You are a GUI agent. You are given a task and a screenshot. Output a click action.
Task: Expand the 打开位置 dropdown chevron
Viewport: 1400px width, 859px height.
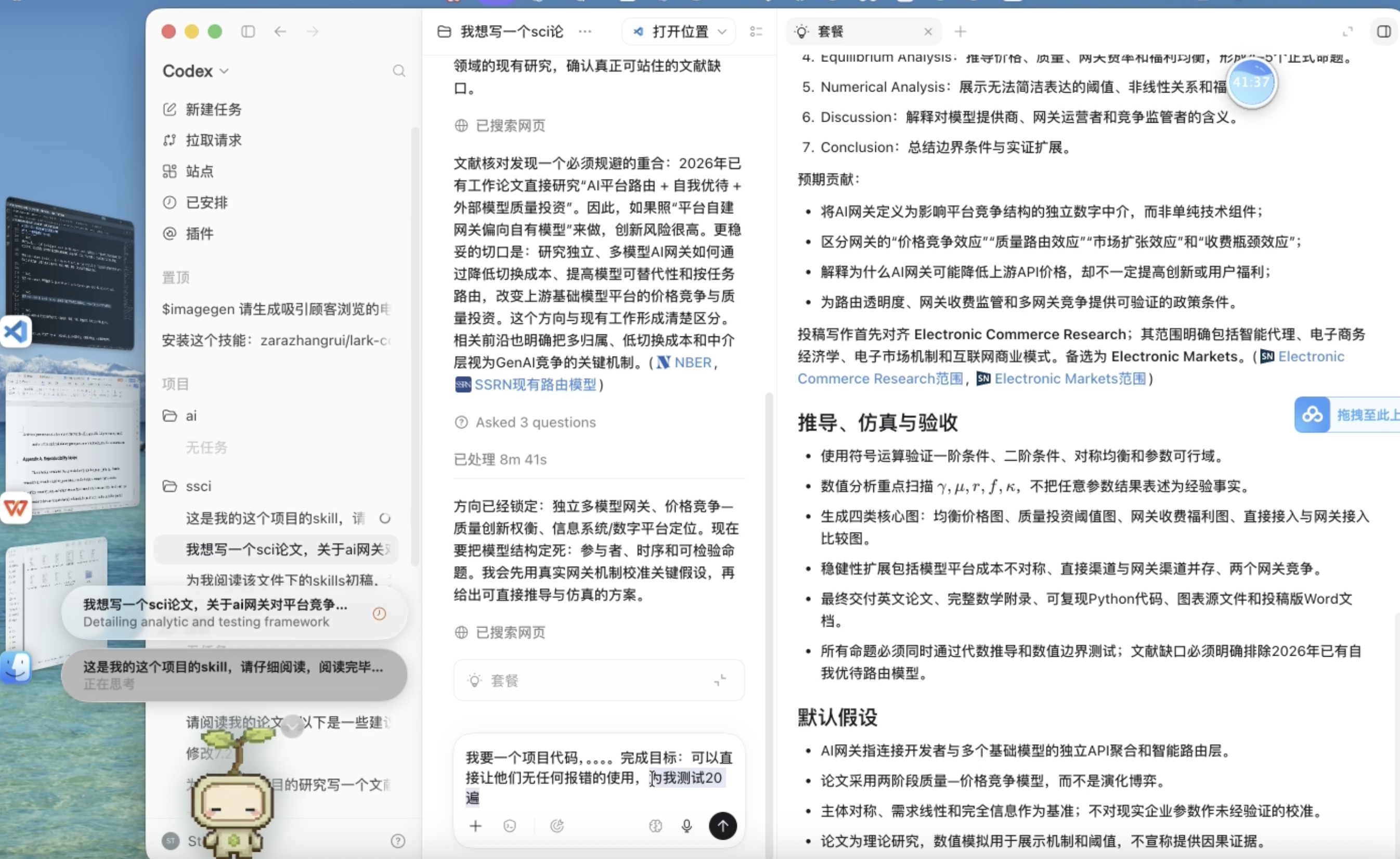click(722, 31)
